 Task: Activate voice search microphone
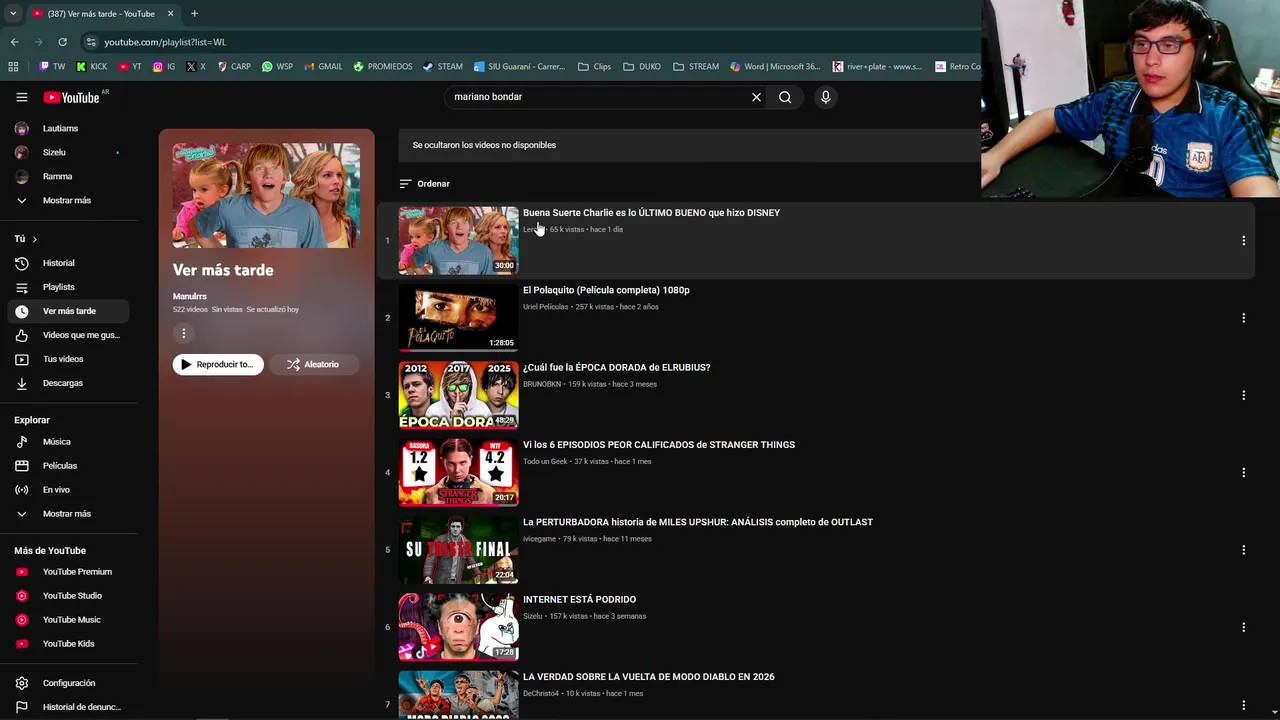coord(825,97)
